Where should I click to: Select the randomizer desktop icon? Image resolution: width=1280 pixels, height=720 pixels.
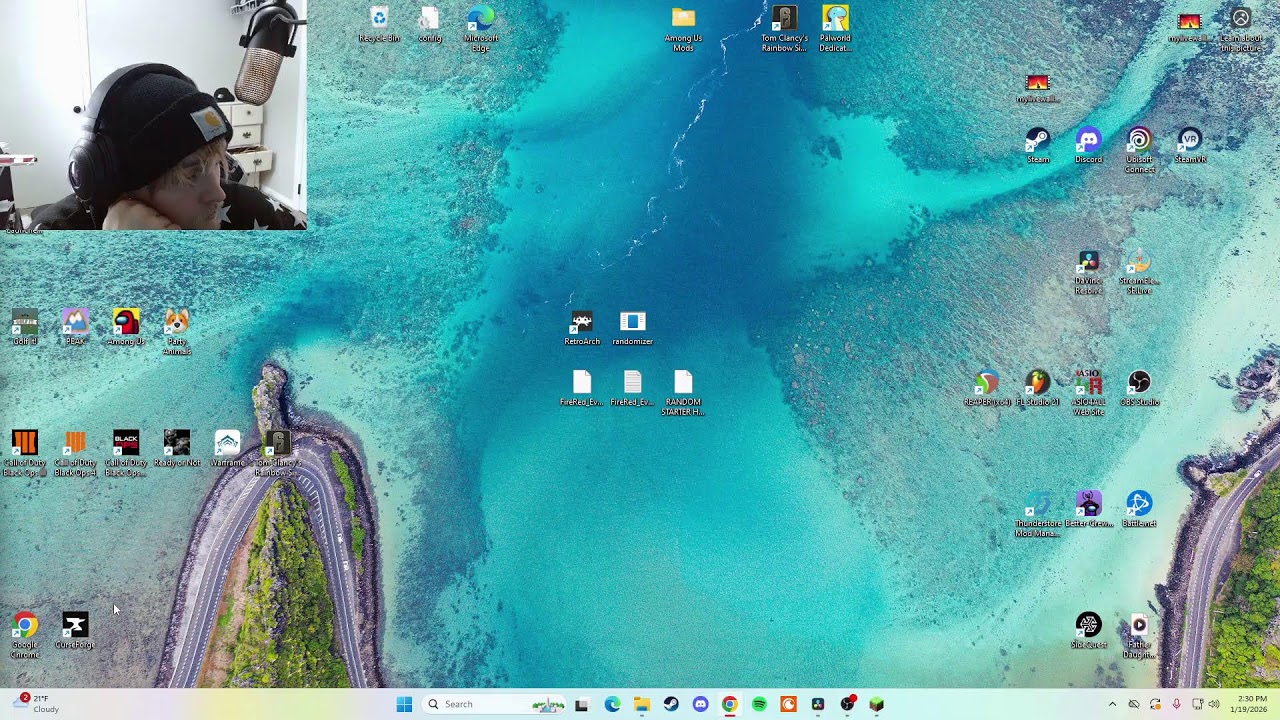point(632,328)
